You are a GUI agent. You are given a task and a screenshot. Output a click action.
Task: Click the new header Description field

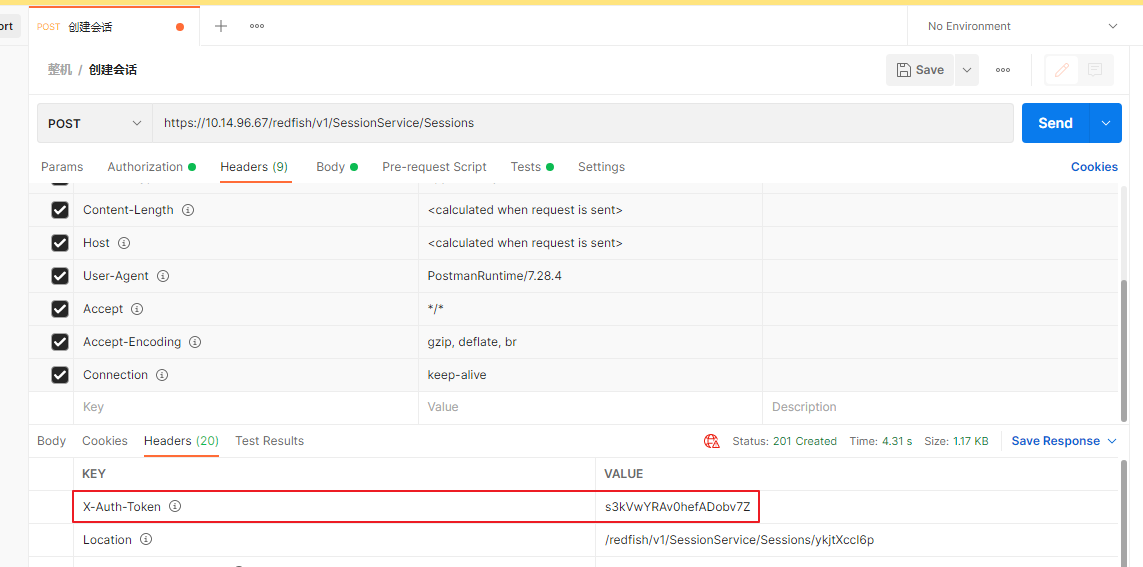coord(940,407)
